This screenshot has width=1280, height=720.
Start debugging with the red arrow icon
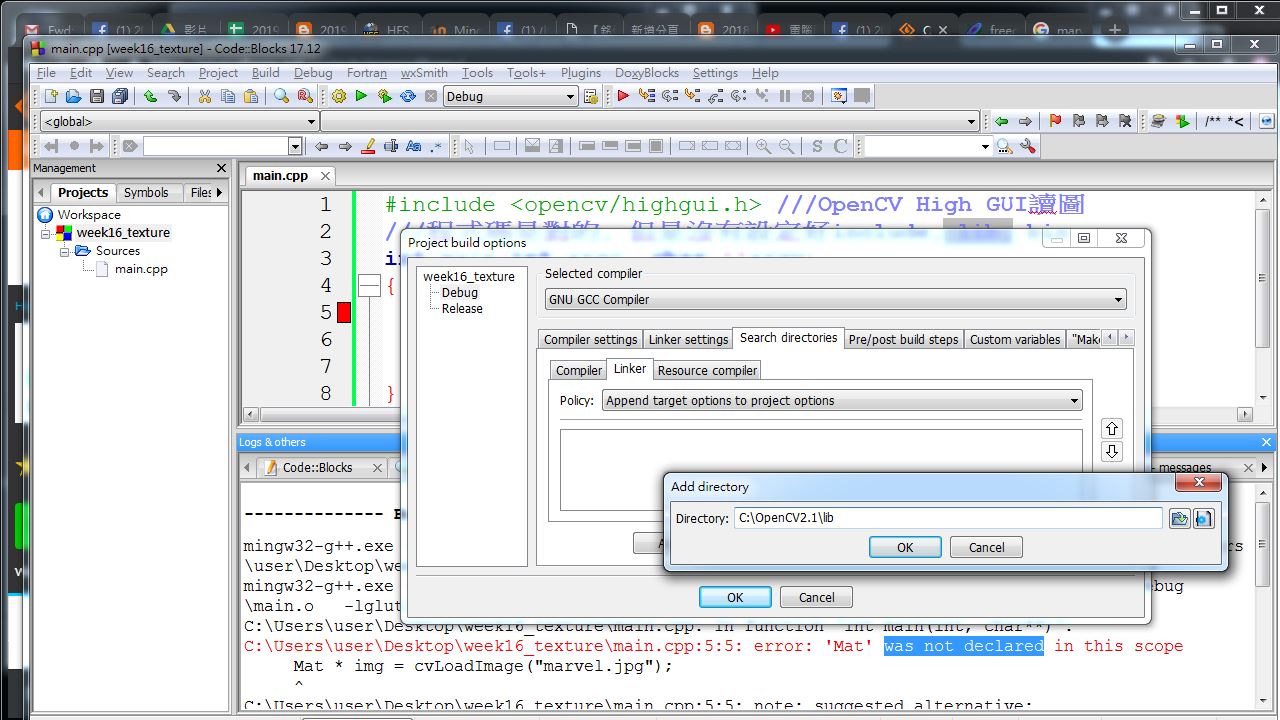point(623,96)
